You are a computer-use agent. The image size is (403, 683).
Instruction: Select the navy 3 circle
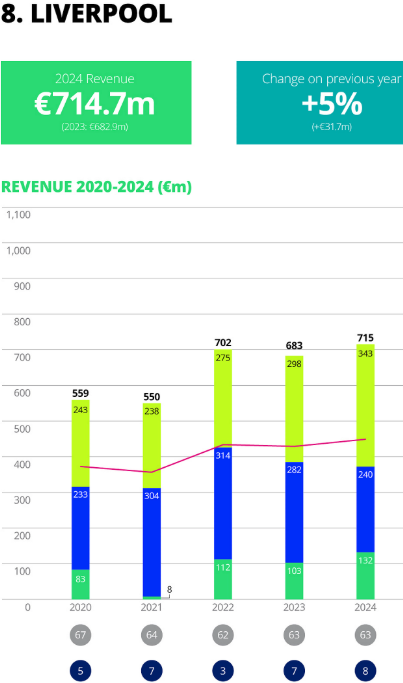pos(223,671)
